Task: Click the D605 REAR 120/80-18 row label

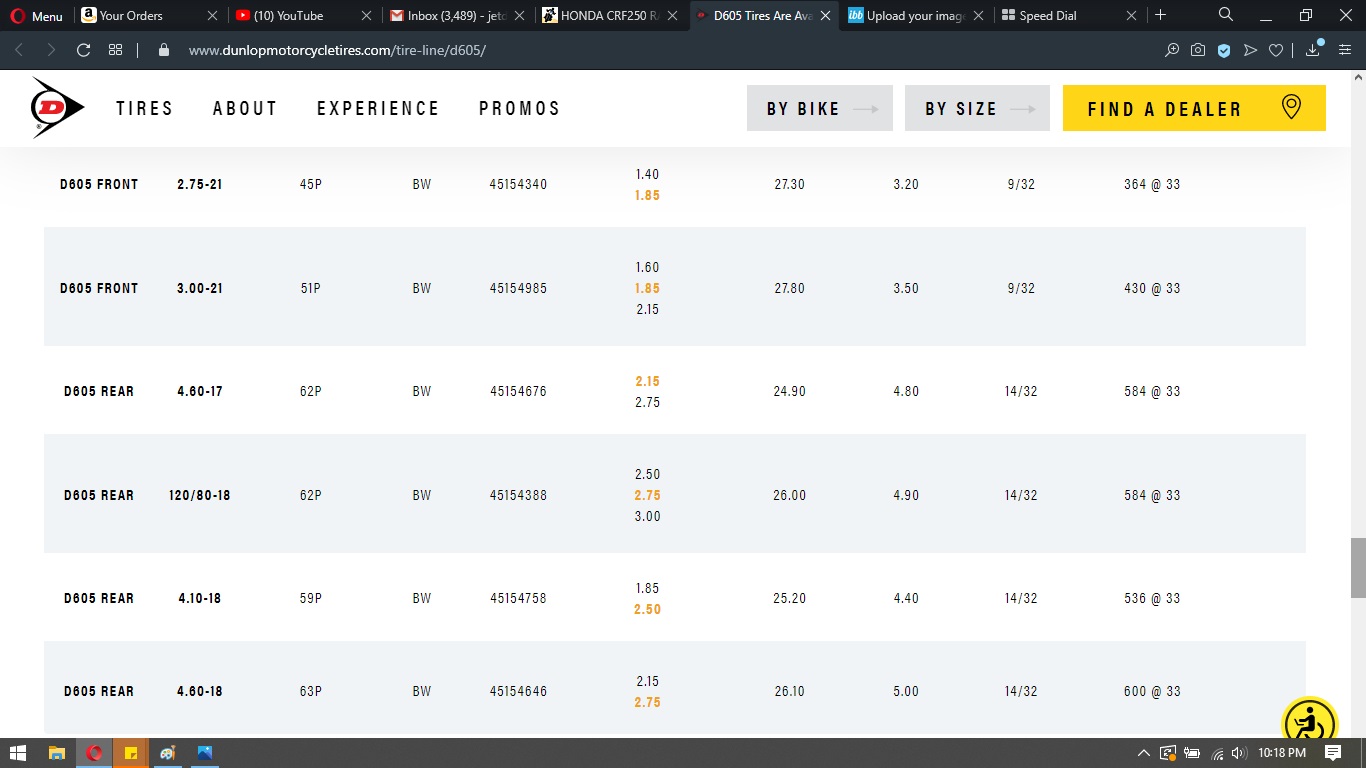Action: (x=99, y=495)
